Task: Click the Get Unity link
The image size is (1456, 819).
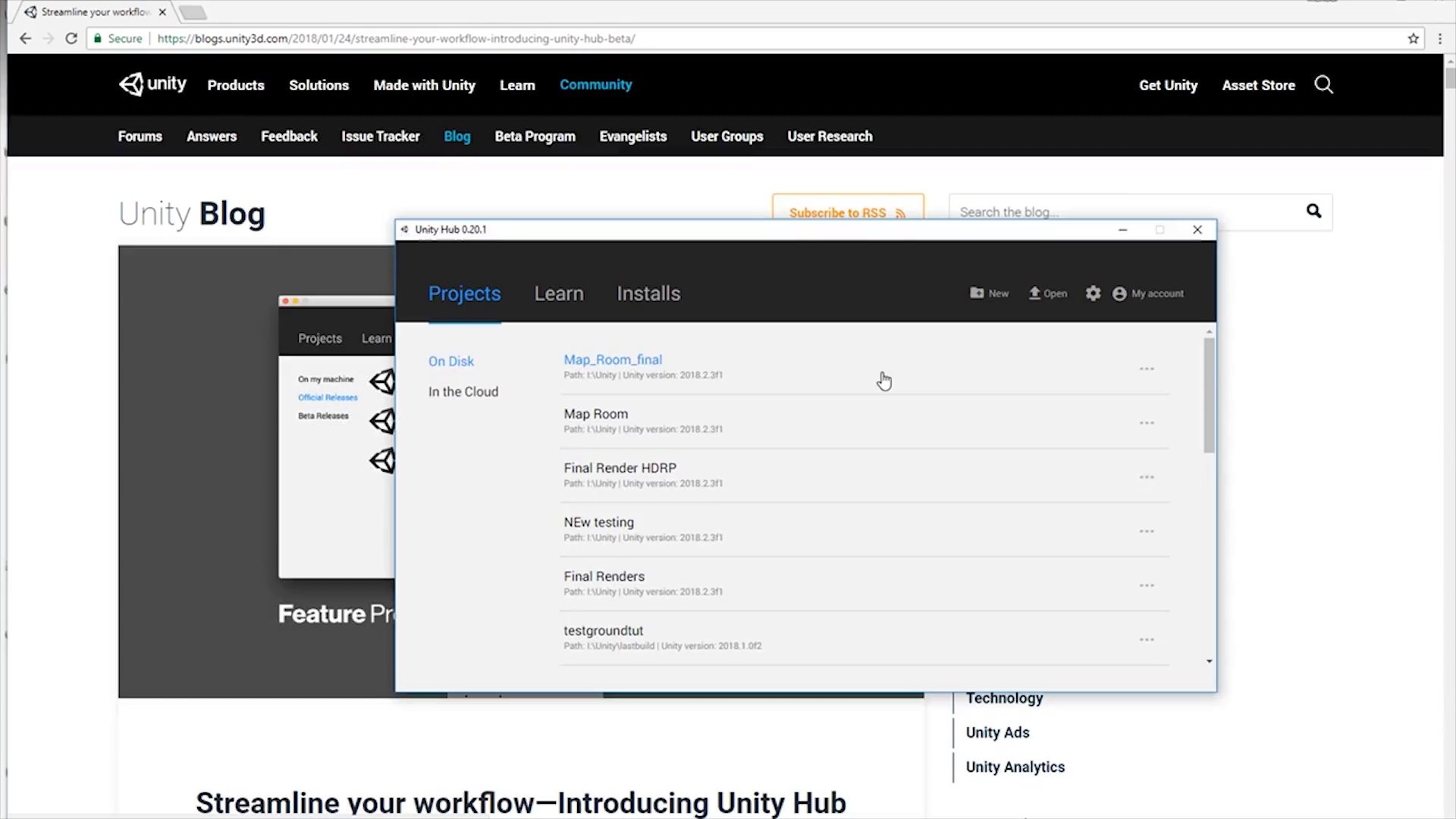Action: coord(1168,85)
